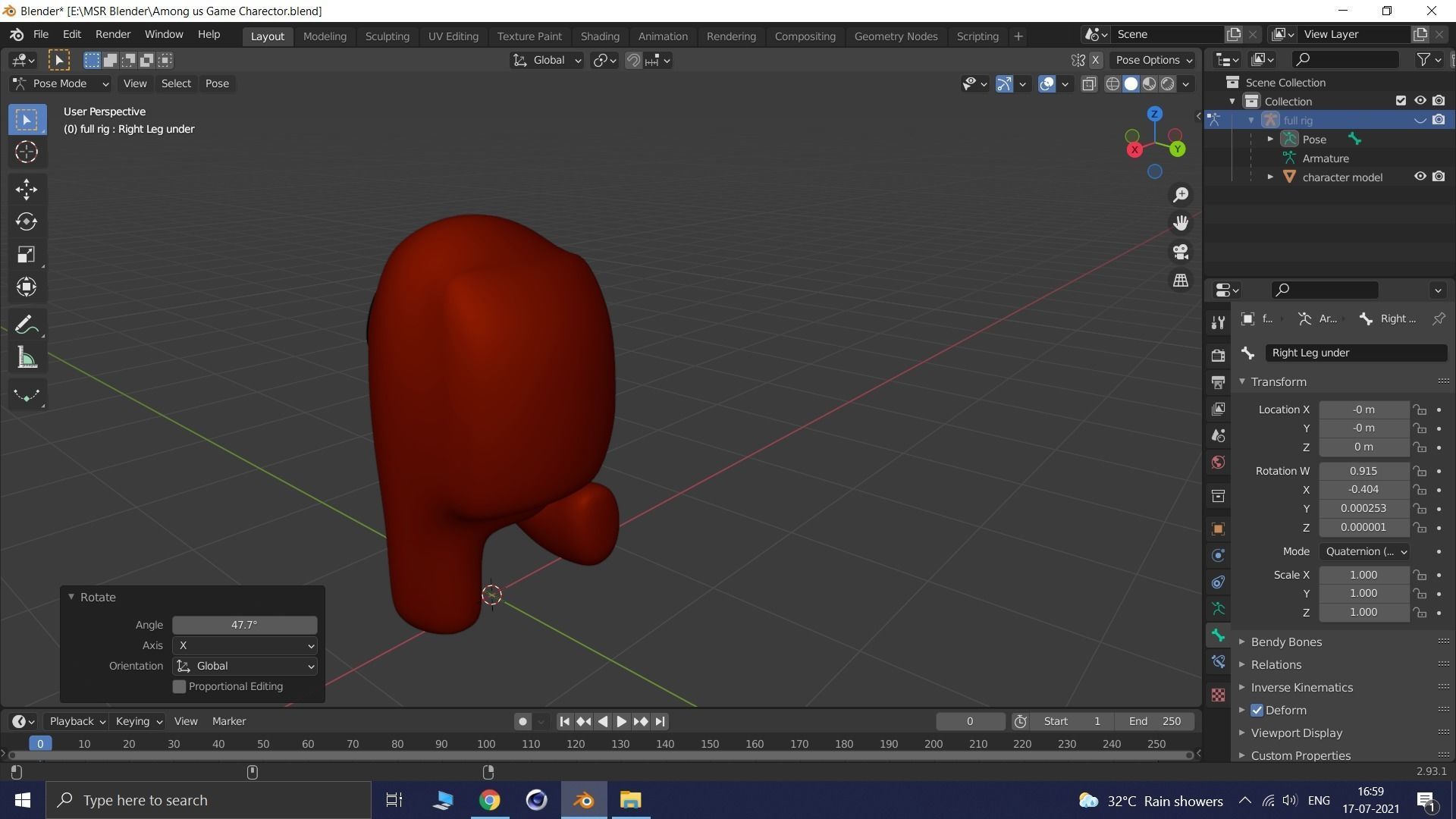This screenshot has width=1456, height=819.
Task: Open rotation Mode Quaternion dropdown
Action: pos(1364,551)
